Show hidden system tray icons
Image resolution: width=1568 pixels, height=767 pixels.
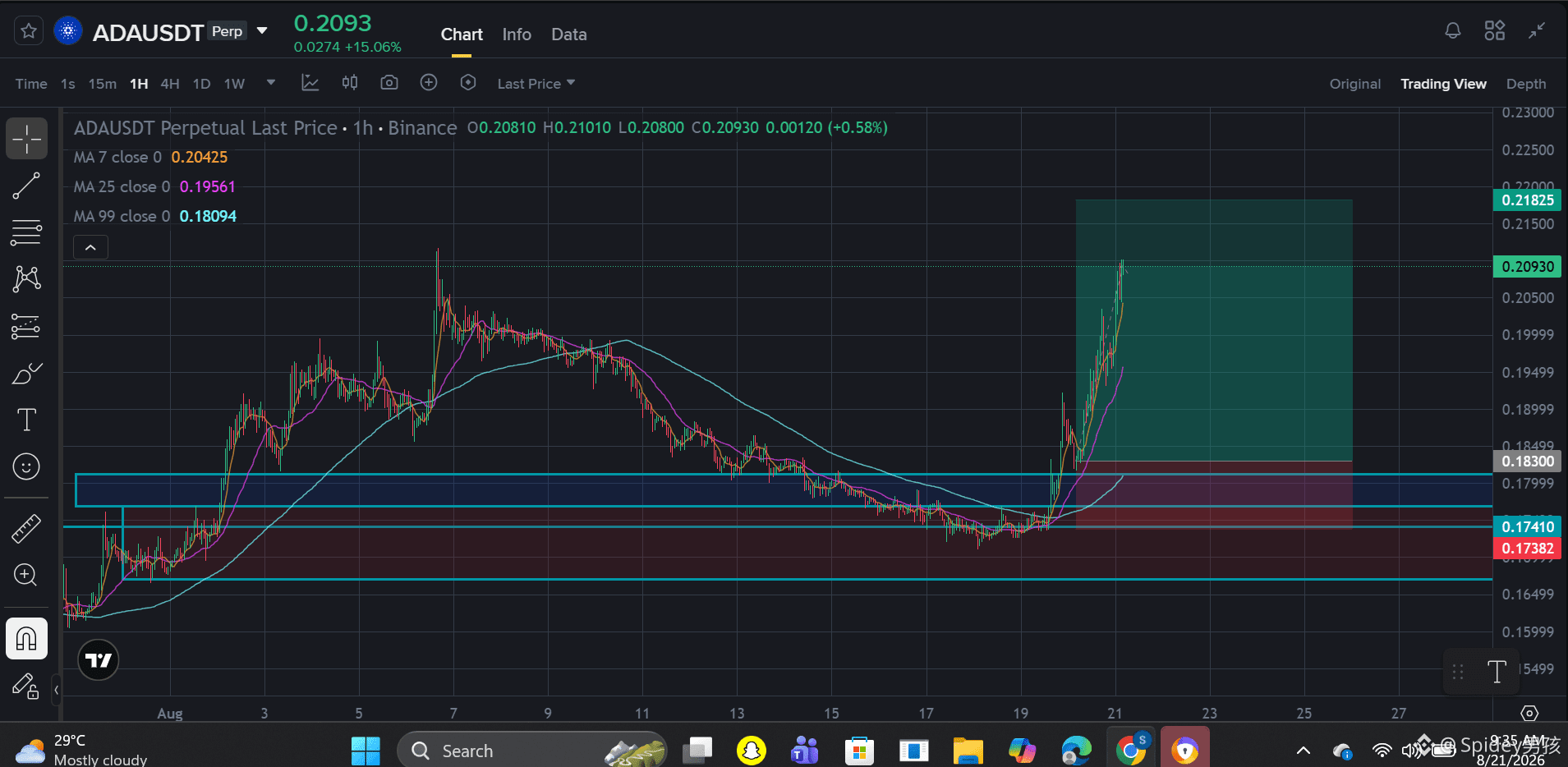pos(1304,751)
